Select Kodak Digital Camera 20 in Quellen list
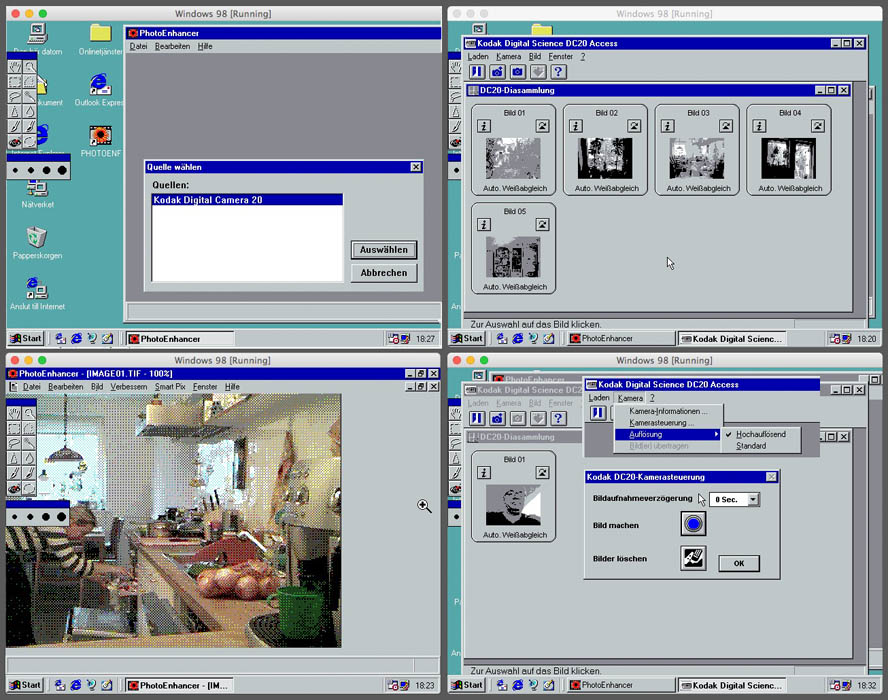888x700 pixels. click(247, 200)
